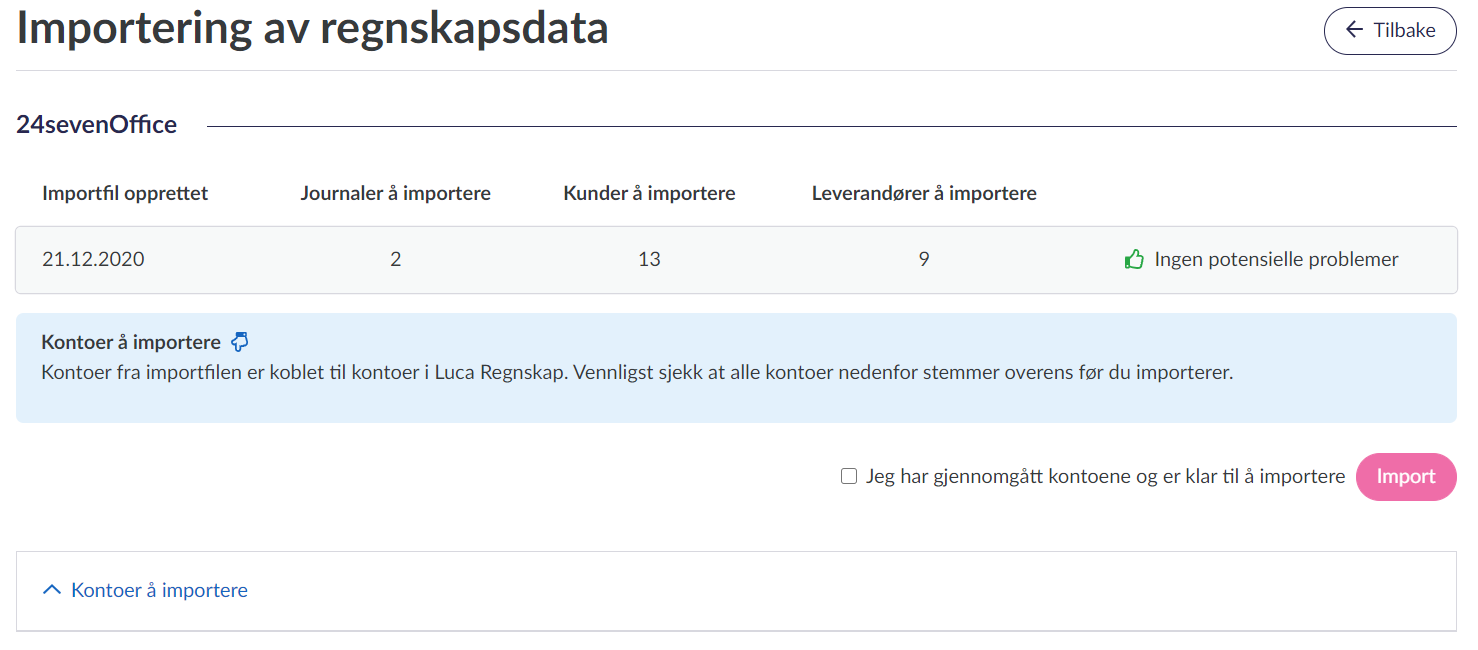Screen dimensions: 1478x650
Task: Click the 'Kontoer å importere' expander link
Action: 159,590
